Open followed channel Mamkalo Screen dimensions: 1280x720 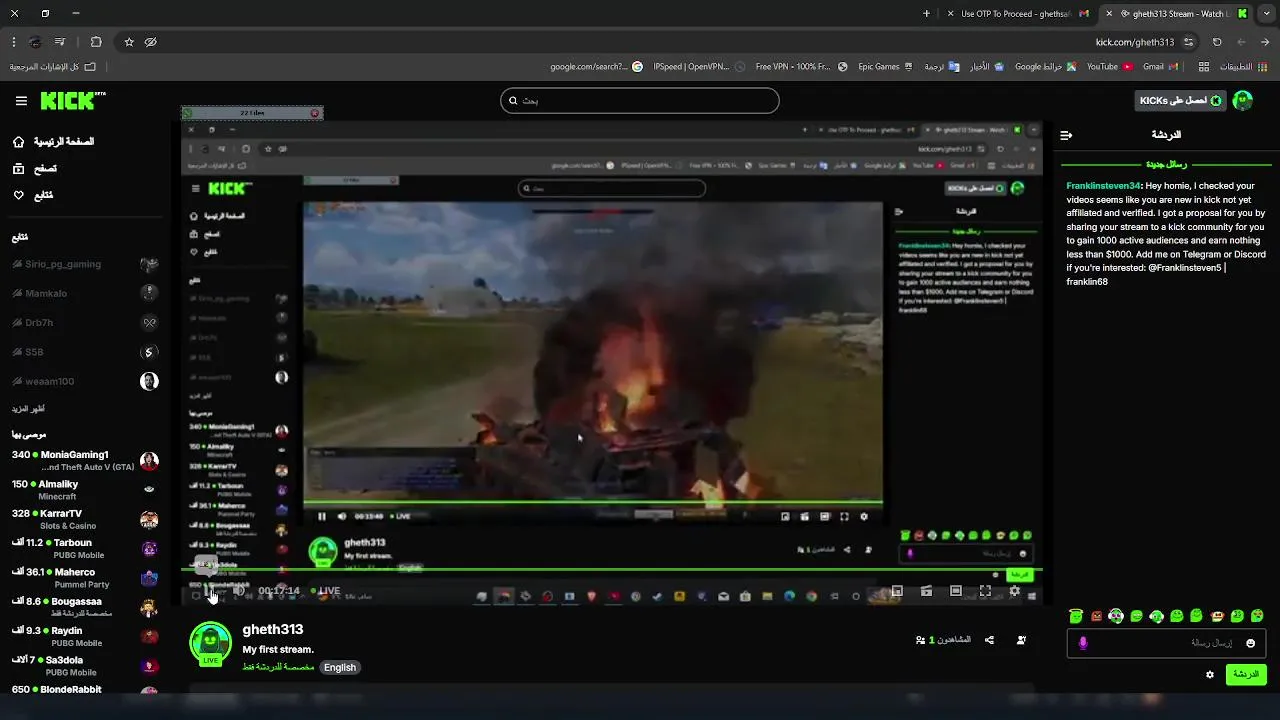coord(85,293)
